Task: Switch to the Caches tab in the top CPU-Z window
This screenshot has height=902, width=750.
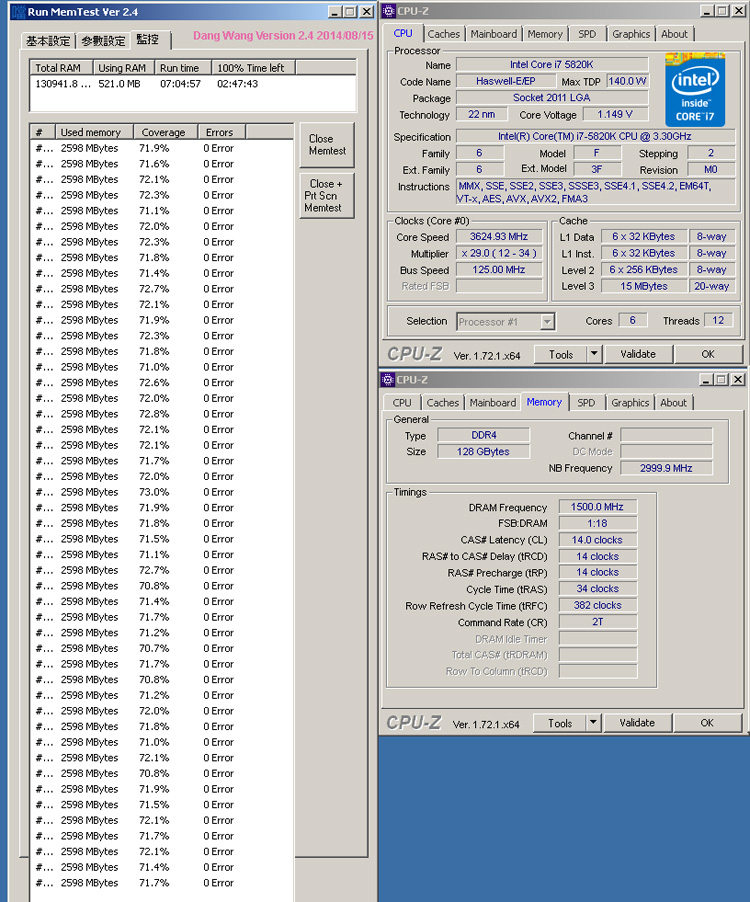Action: pyautogui.click(x=443, y=34)
